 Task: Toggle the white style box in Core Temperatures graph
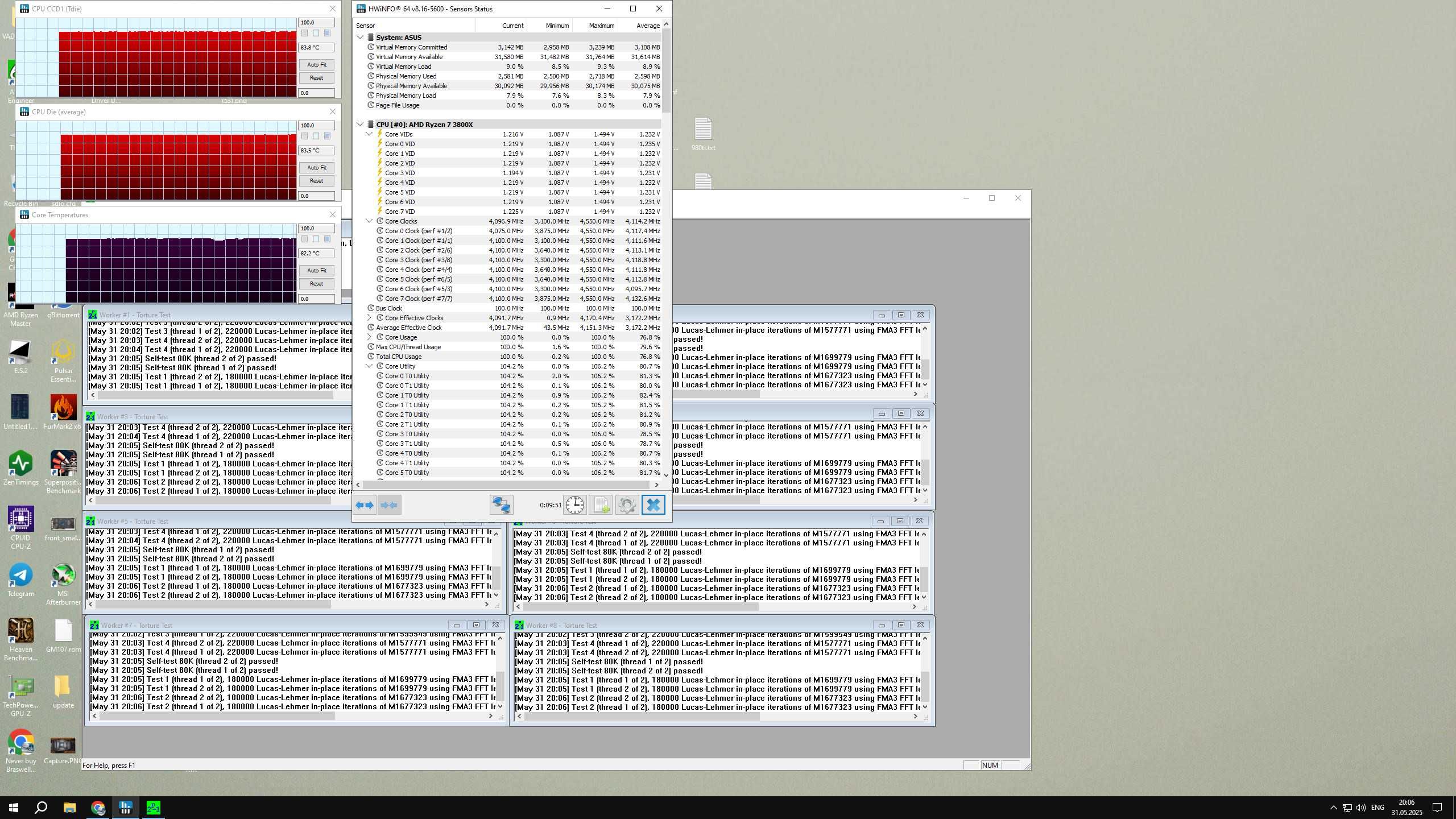click(x=316, y=239)
